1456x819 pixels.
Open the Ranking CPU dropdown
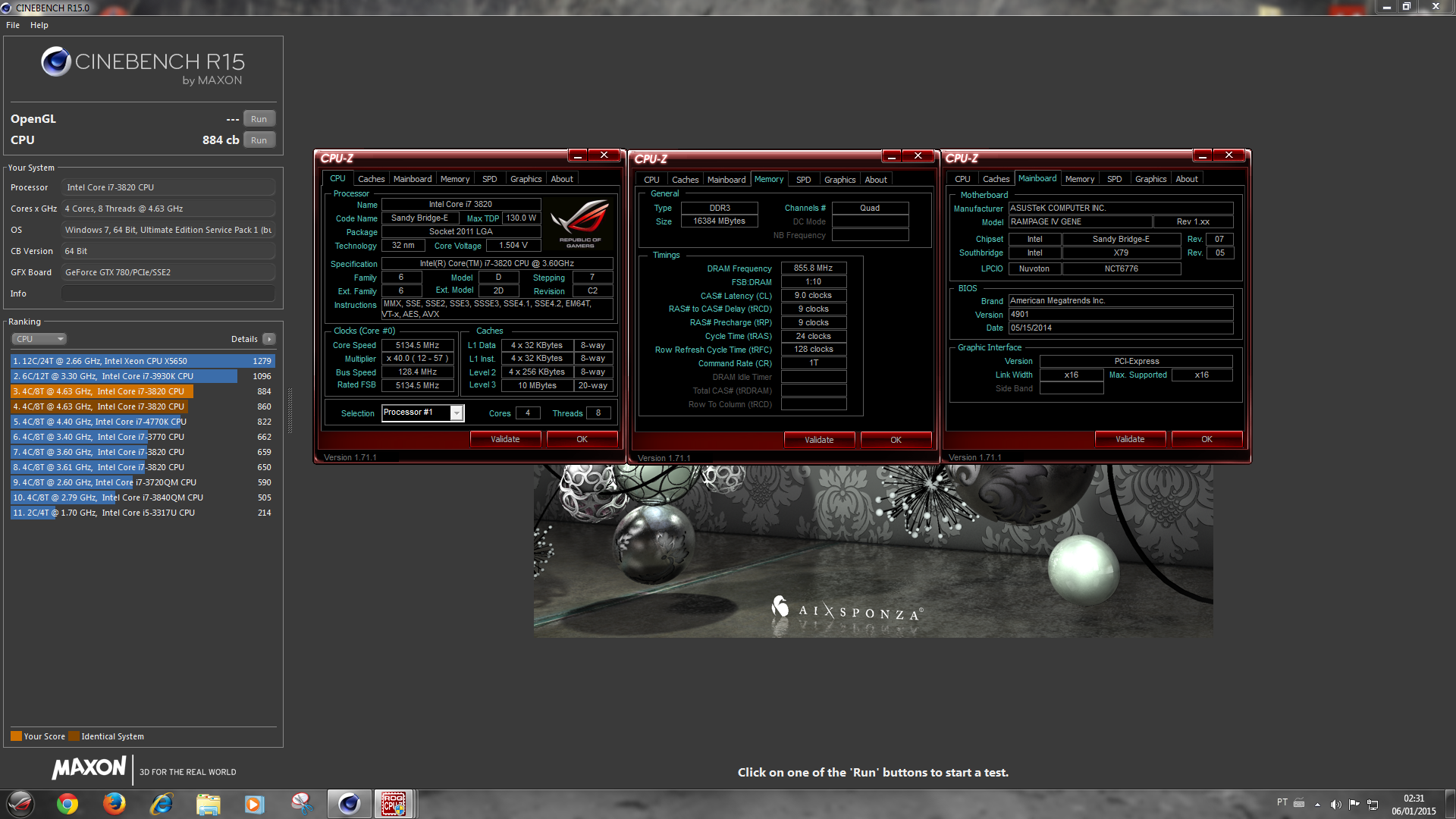pyautogui.click(x=39, y=339)
